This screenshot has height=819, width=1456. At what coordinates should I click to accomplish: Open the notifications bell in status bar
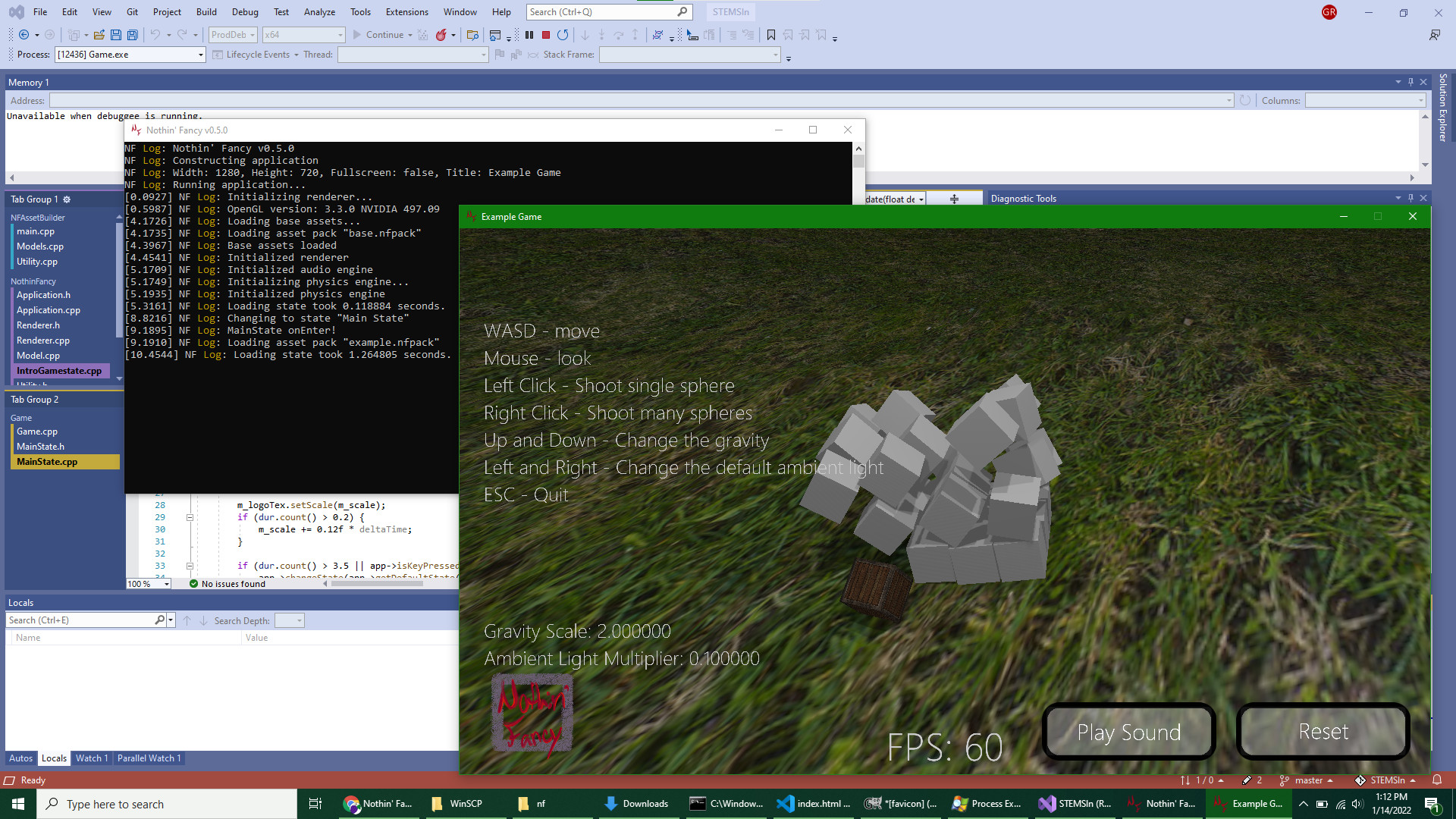click(x=1436, y=780)
